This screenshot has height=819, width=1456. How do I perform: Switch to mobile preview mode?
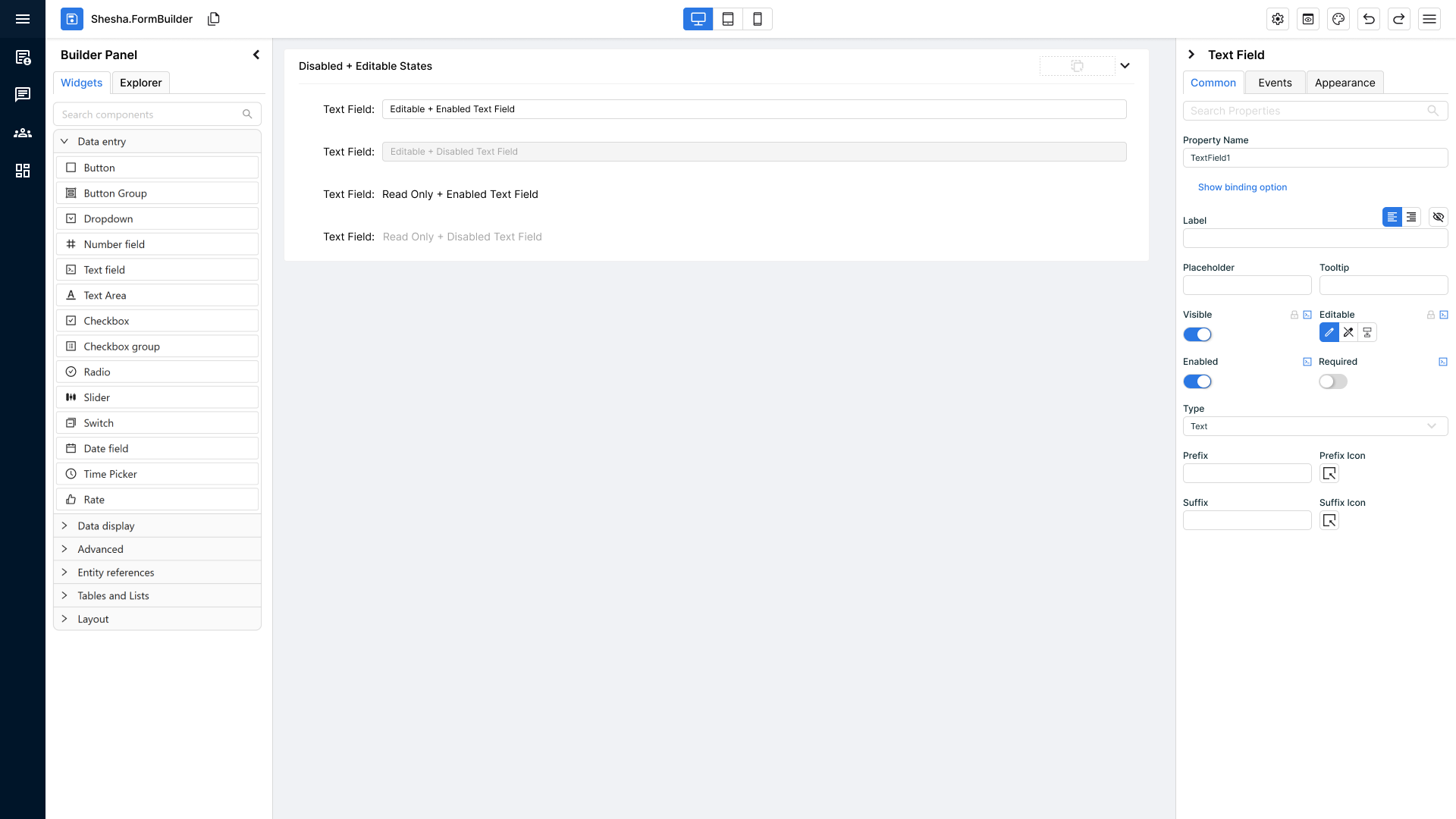coord(757,19)
